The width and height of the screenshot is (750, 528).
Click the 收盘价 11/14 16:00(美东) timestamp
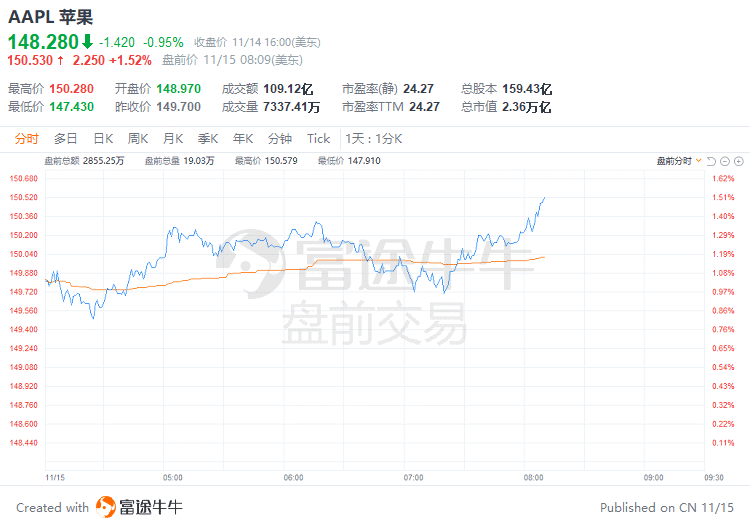click(257, 43)
